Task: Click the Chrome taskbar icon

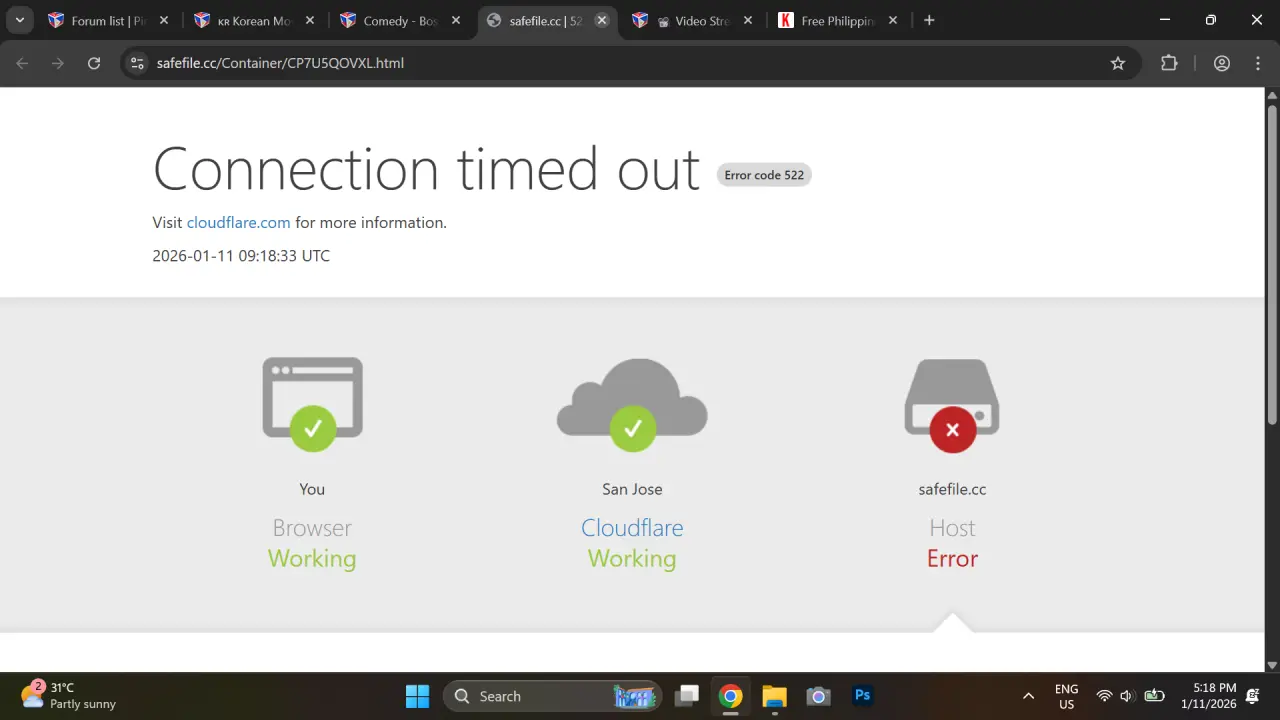Action: [x=731, y=696]
